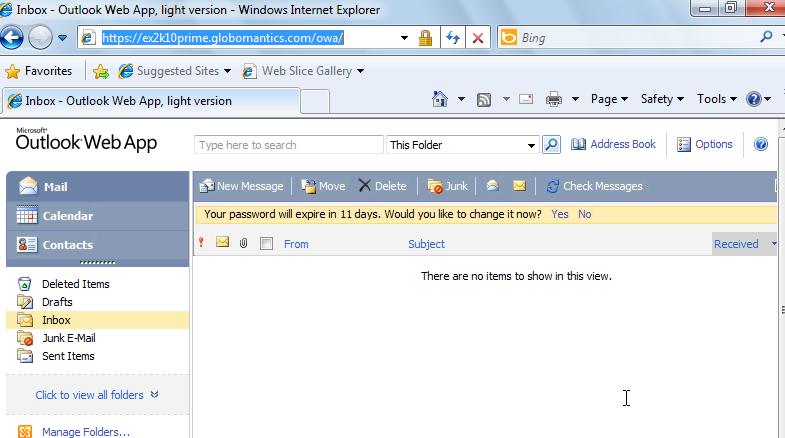Open the Page menu
The width and height of the screenshot is (785, 438).
[x=609, y=99]
